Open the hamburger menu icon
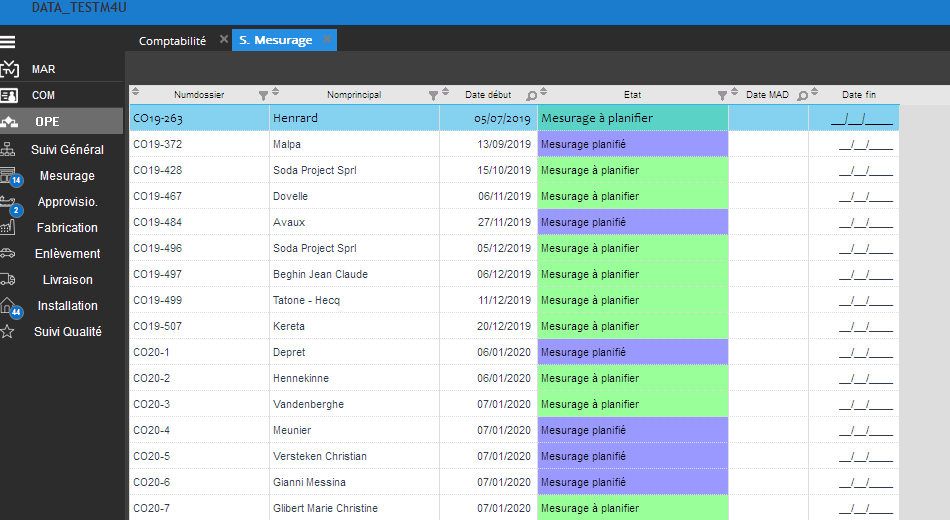The height and width of the screenshot is (520, 950). (9, 42)
